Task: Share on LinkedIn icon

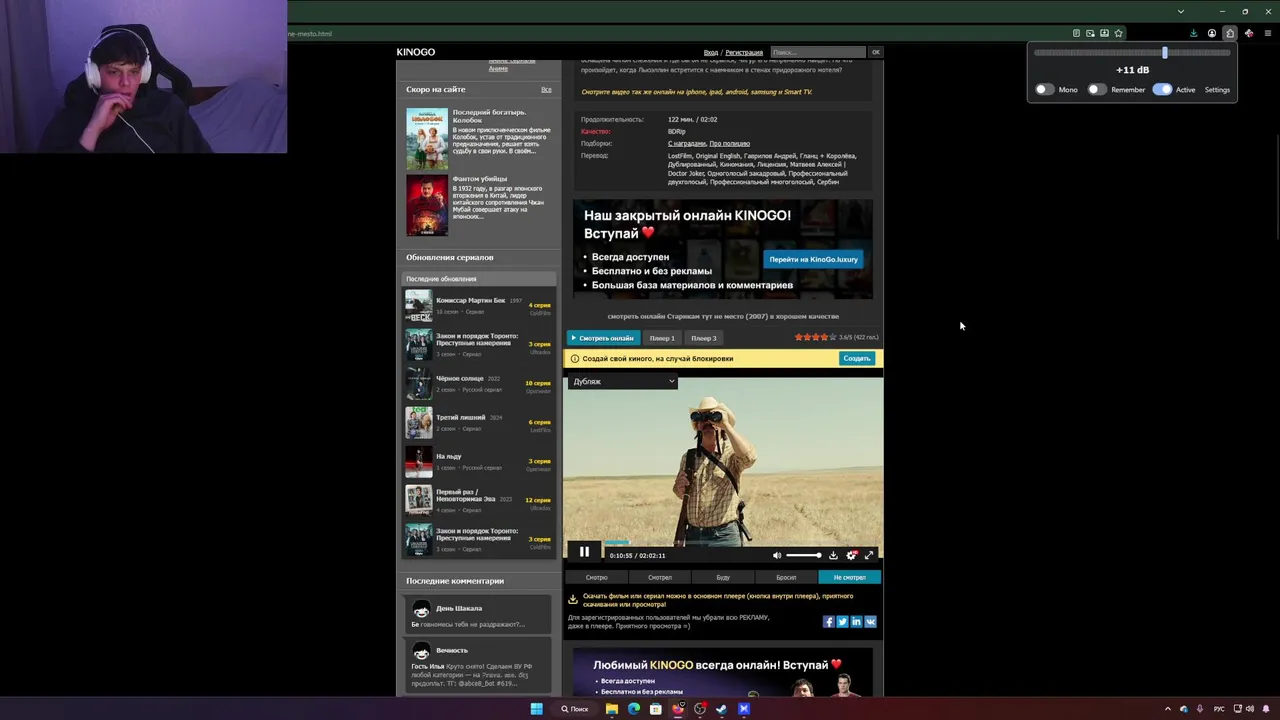Action: (x=856, y=622)
